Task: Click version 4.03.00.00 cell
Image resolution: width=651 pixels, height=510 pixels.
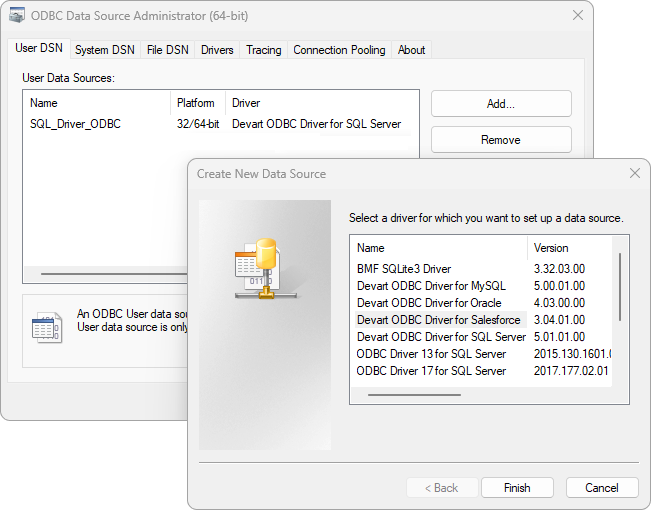Action: coord(559,303)
